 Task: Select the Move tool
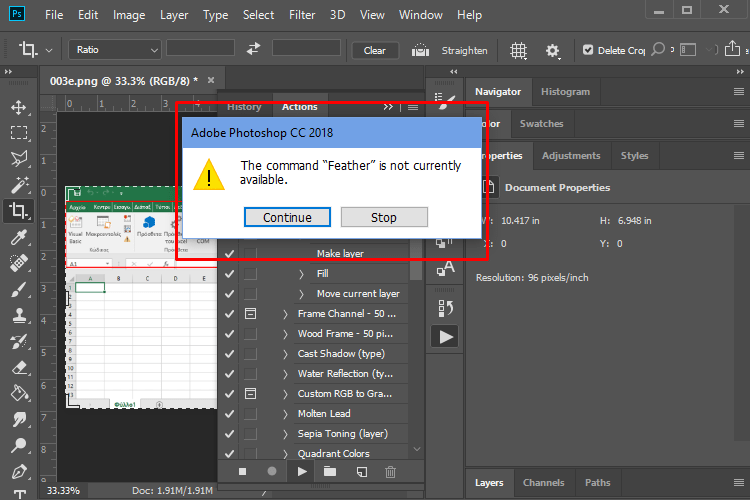pos(19,107)
